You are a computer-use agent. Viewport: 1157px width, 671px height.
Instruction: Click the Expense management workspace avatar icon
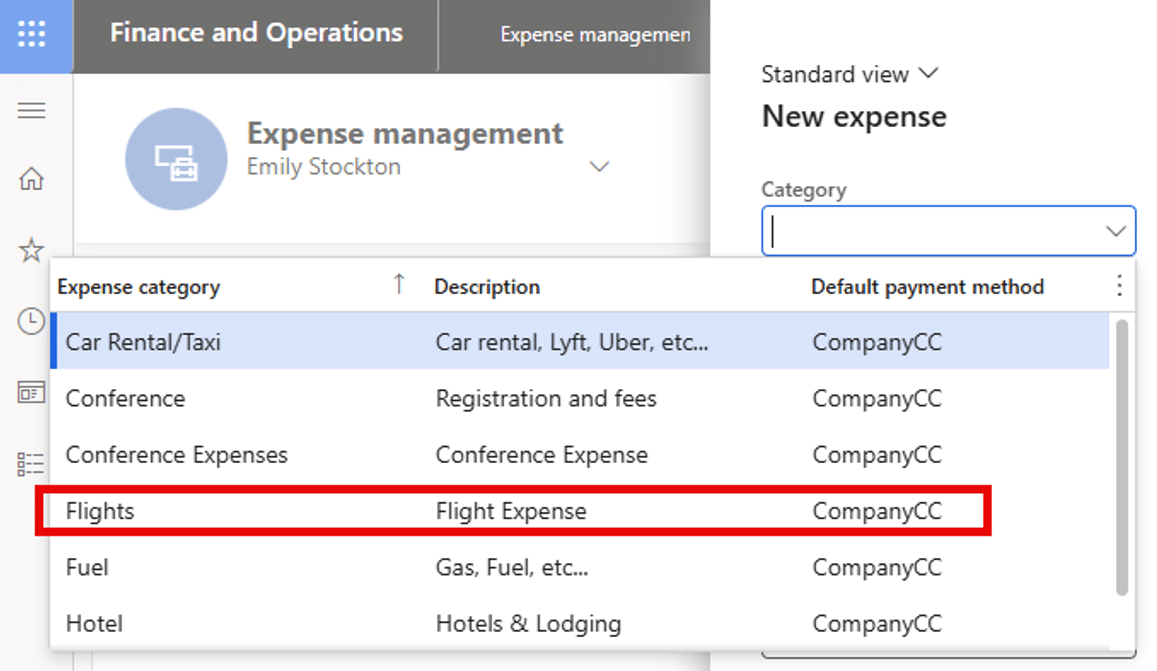pyautogui.click(x=176, y=159)
